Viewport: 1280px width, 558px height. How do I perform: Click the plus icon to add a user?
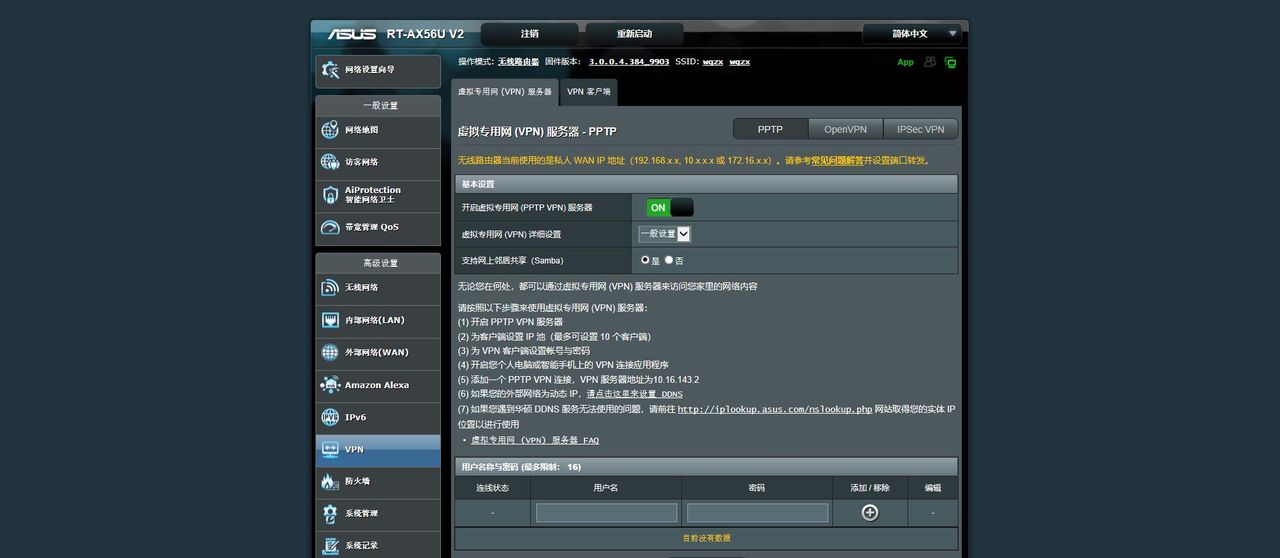coord(870,512)
